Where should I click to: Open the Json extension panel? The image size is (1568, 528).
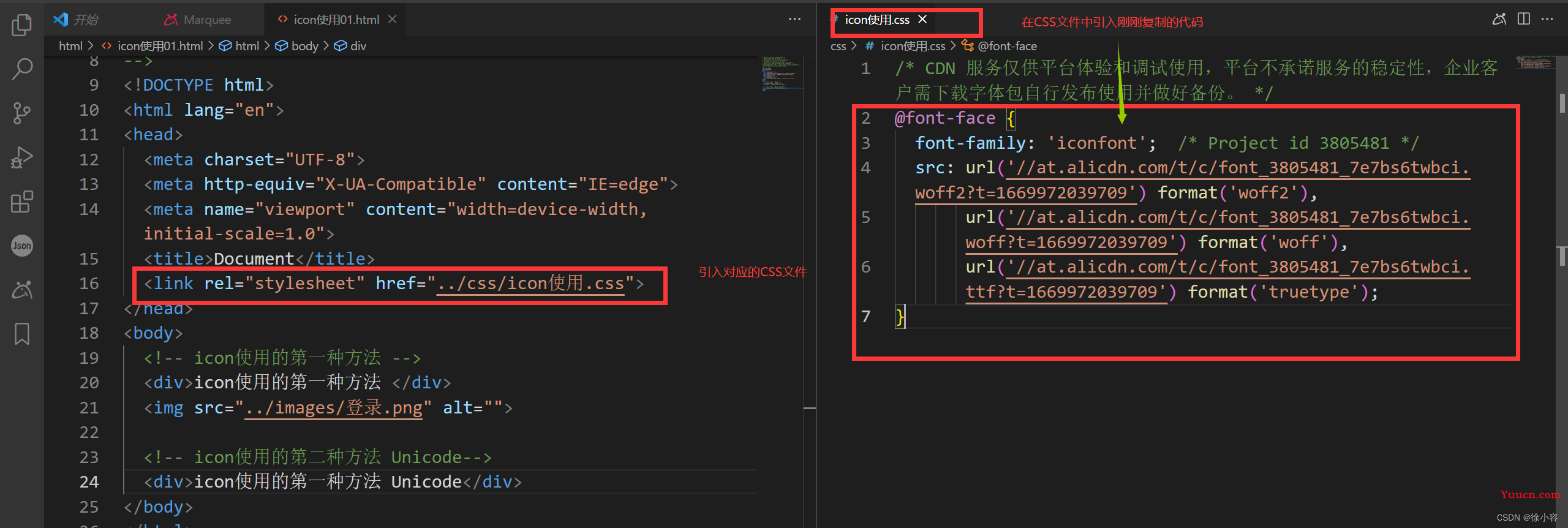click(x=22, y=246)
